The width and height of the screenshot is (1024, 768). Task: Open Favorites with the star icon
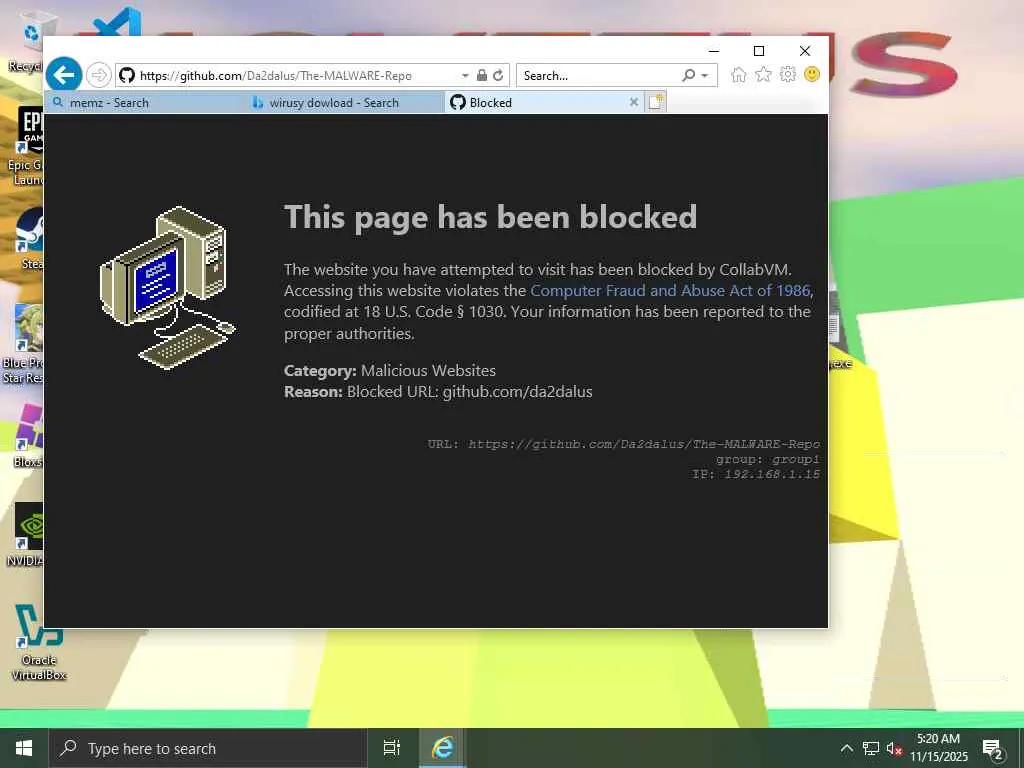tap(763, 74)
